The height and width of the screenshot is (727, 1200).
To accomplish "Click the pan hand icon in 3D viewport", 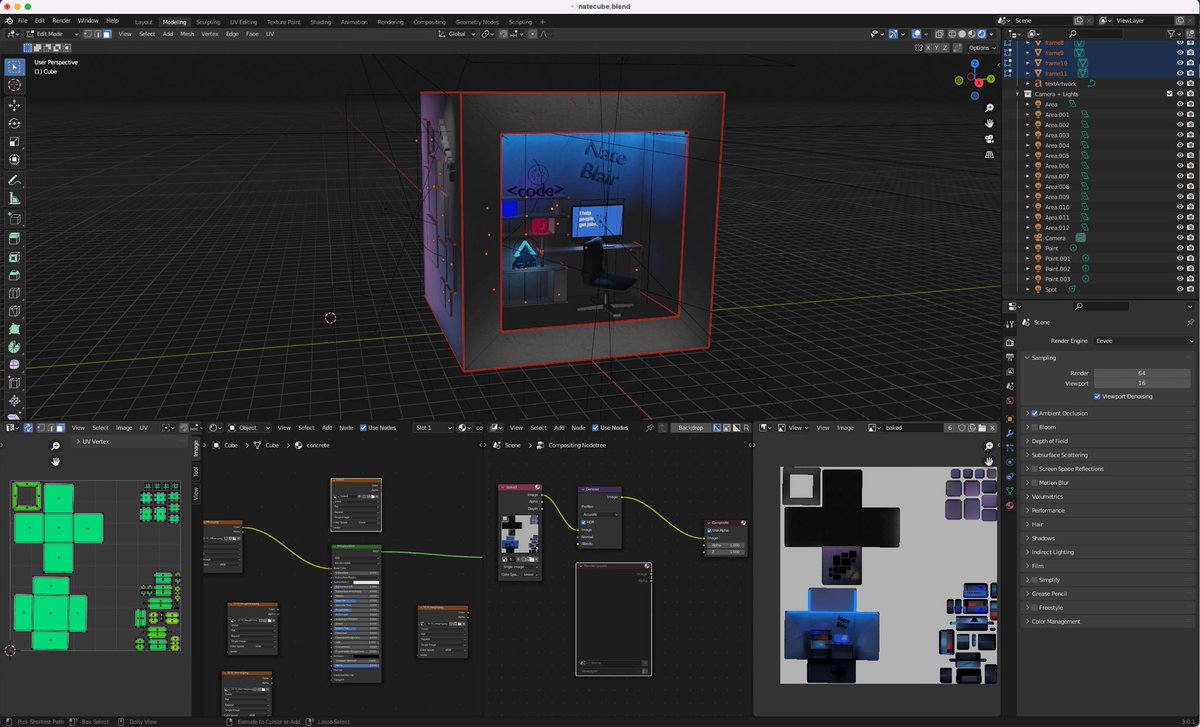I will pos(989,123).
